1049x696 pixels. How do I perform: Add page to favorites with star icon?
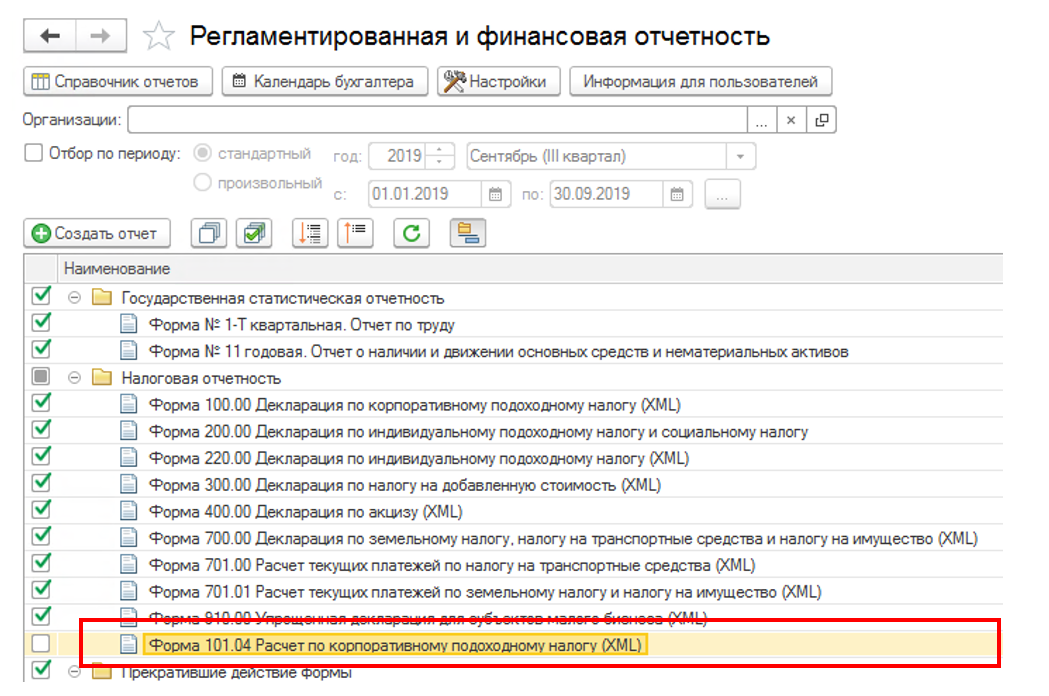pos(158,38)
